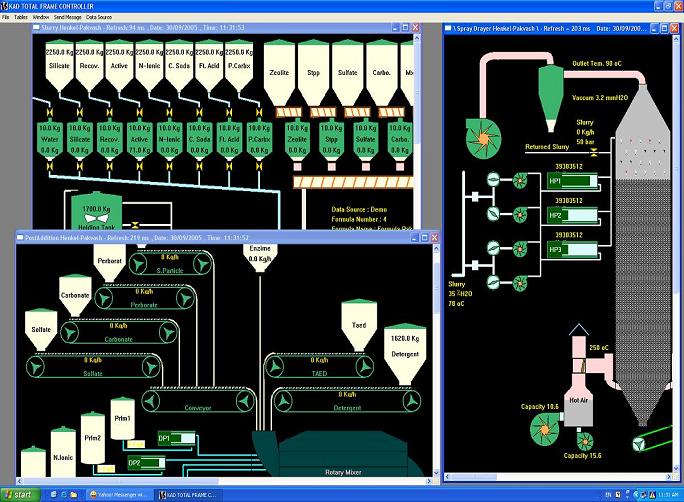
Task: Click the spray tower in Spray Dryer window
Action: [x=642, y=253]
